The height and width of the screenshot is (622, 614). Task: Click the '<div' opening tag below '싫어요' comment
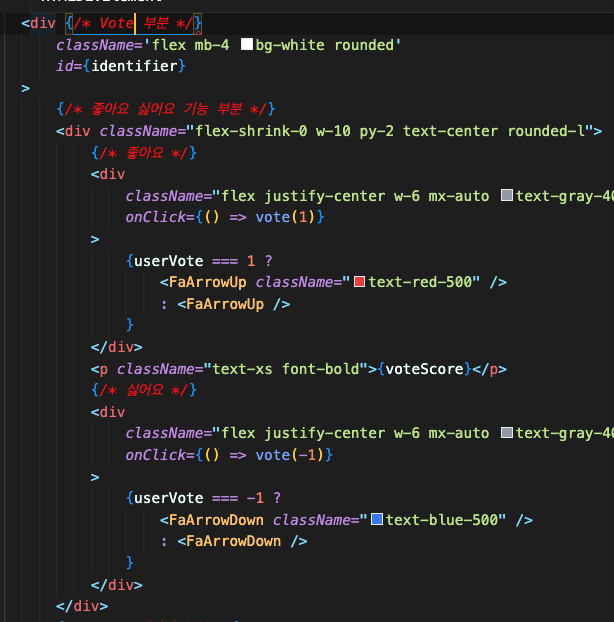108,412
